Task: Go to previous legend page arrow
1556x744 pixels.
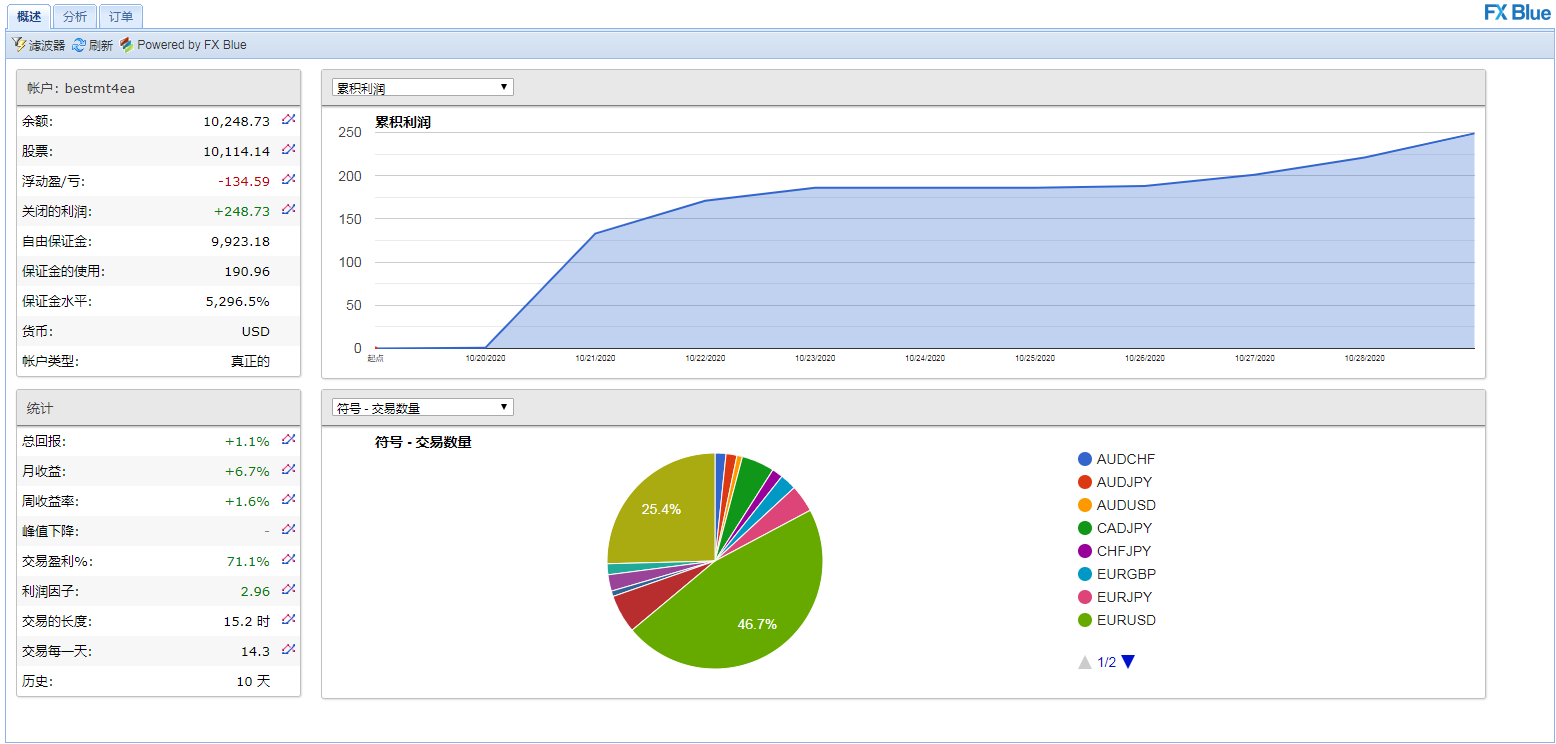Action: [x=1084, y=662]
